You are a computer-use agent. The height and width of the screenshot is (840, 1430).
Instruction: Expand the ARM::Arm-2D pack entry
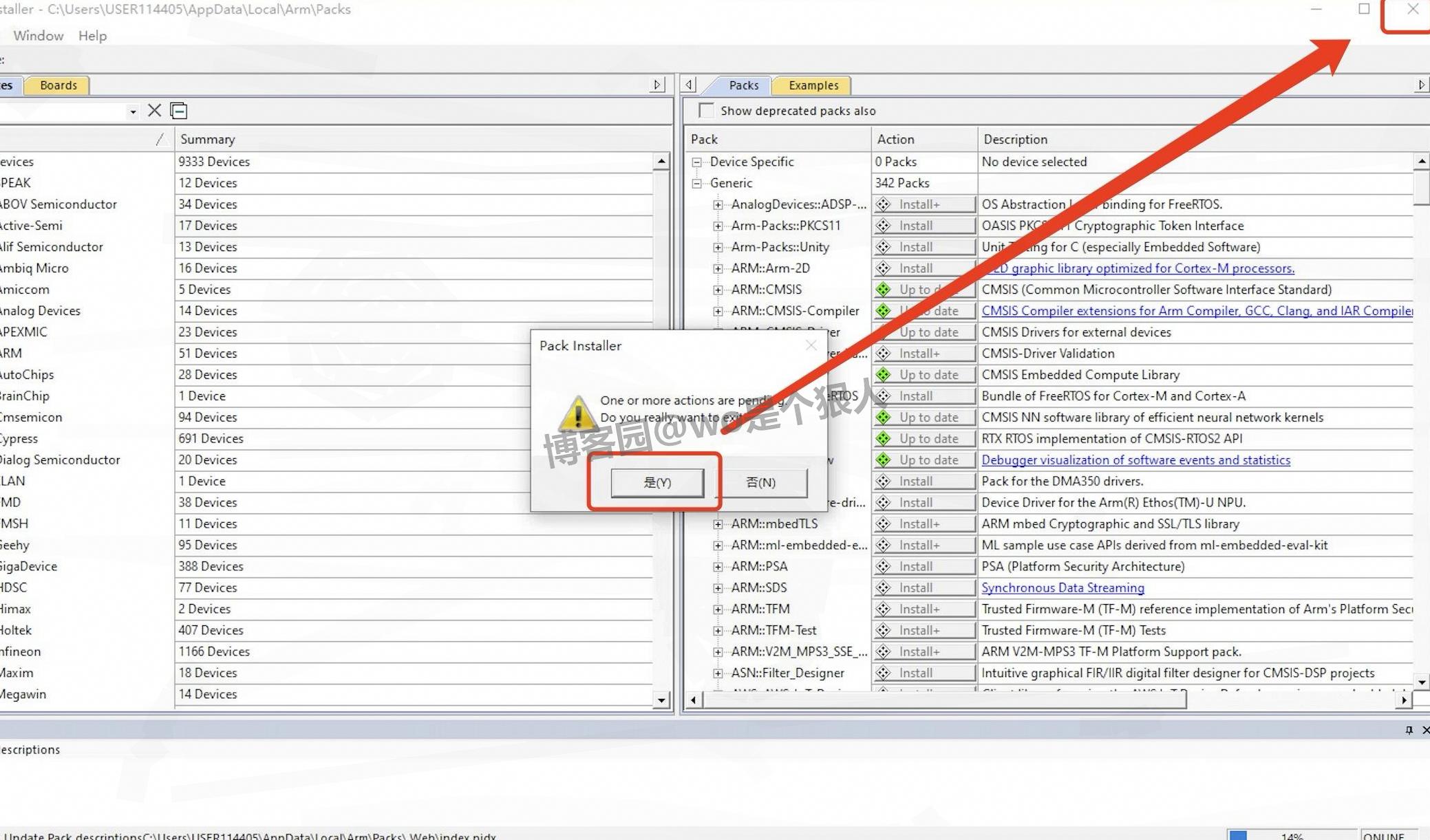(718, 268)
